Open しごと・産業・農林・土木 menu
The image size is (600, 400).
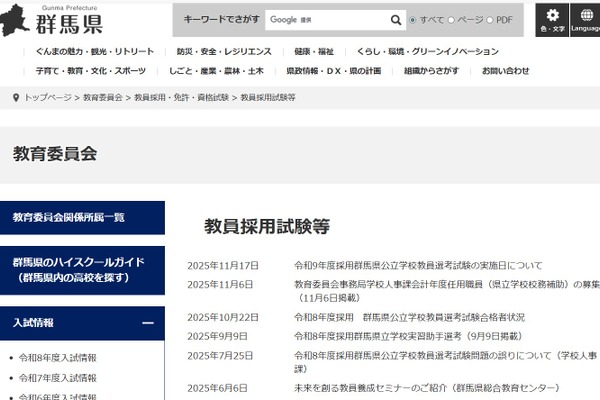[216, 71]
